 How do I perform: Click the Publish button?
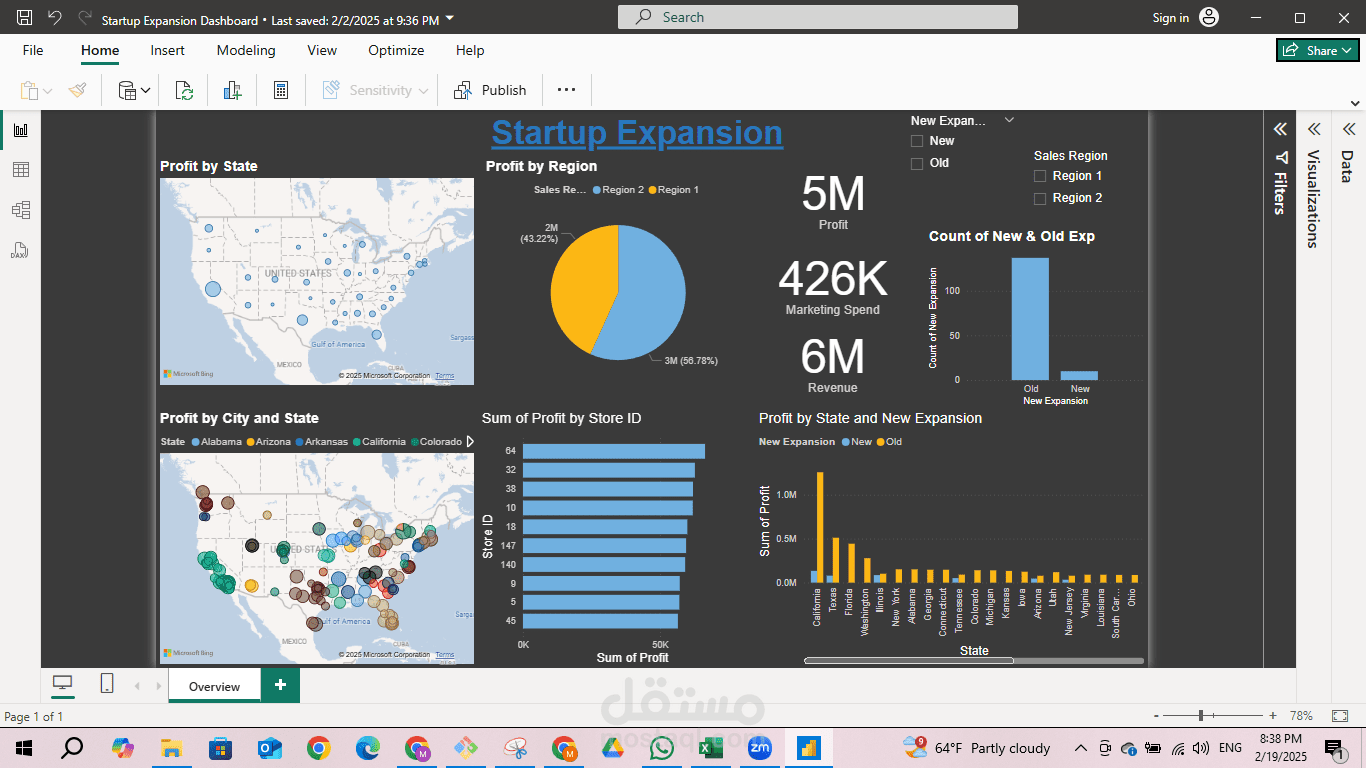coord(490,90)
